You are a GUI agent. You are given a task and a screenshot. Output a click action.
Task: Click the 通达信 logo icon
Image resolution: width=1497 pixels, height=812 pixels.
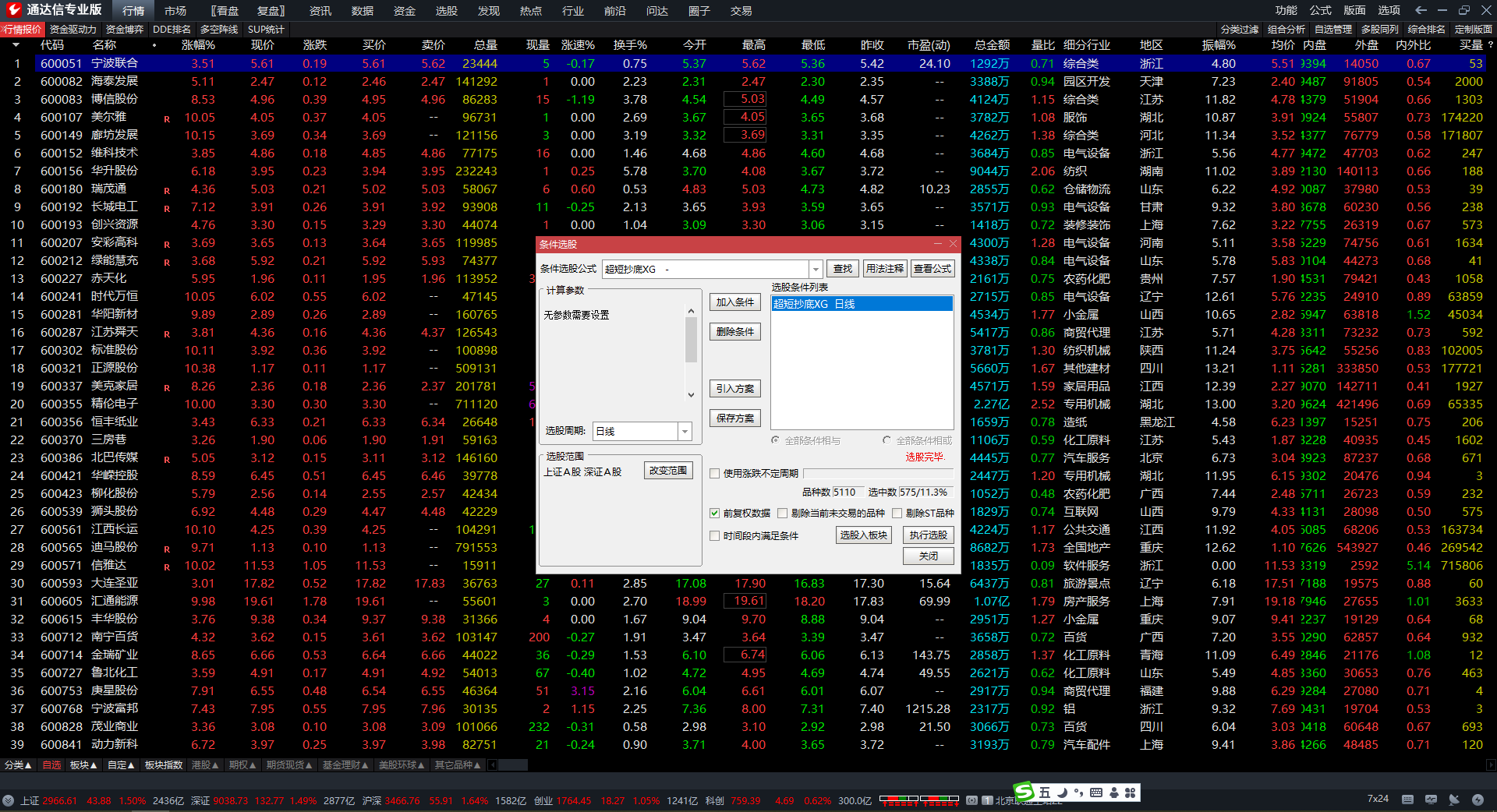point(13,10)
